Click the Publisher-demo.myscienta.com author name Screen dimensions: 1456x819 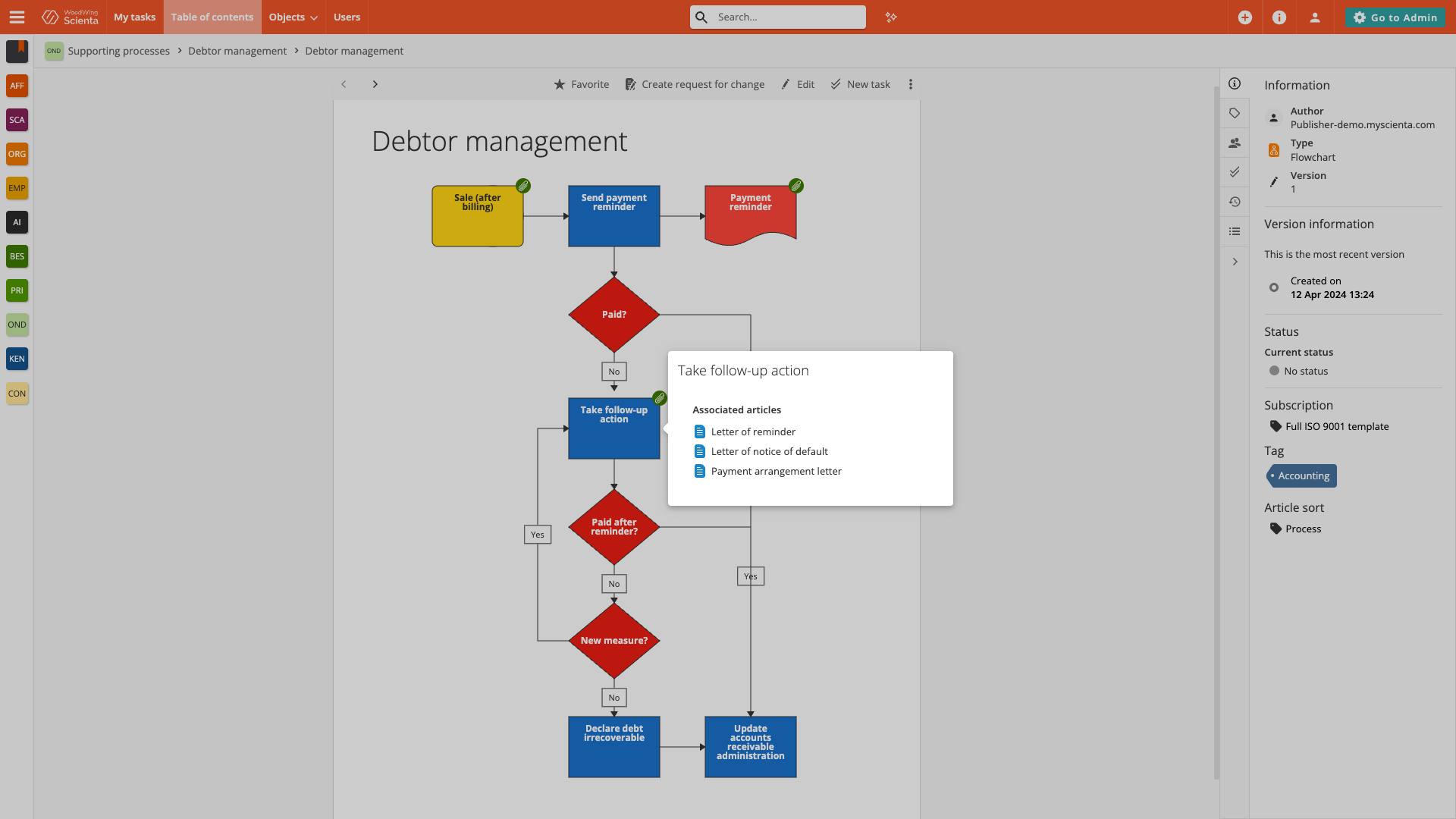1363,125
